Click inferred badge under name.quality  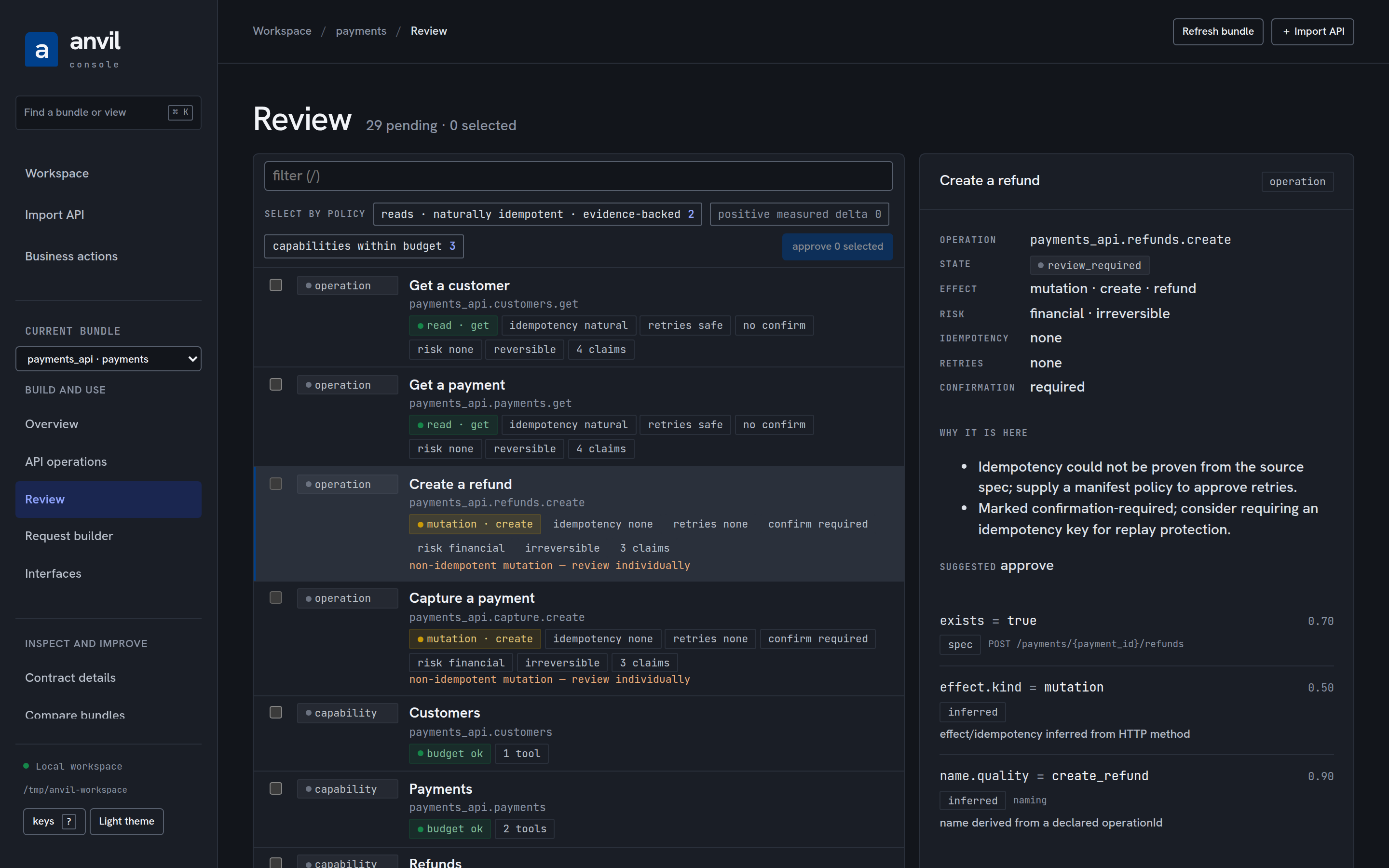[972, 801]
